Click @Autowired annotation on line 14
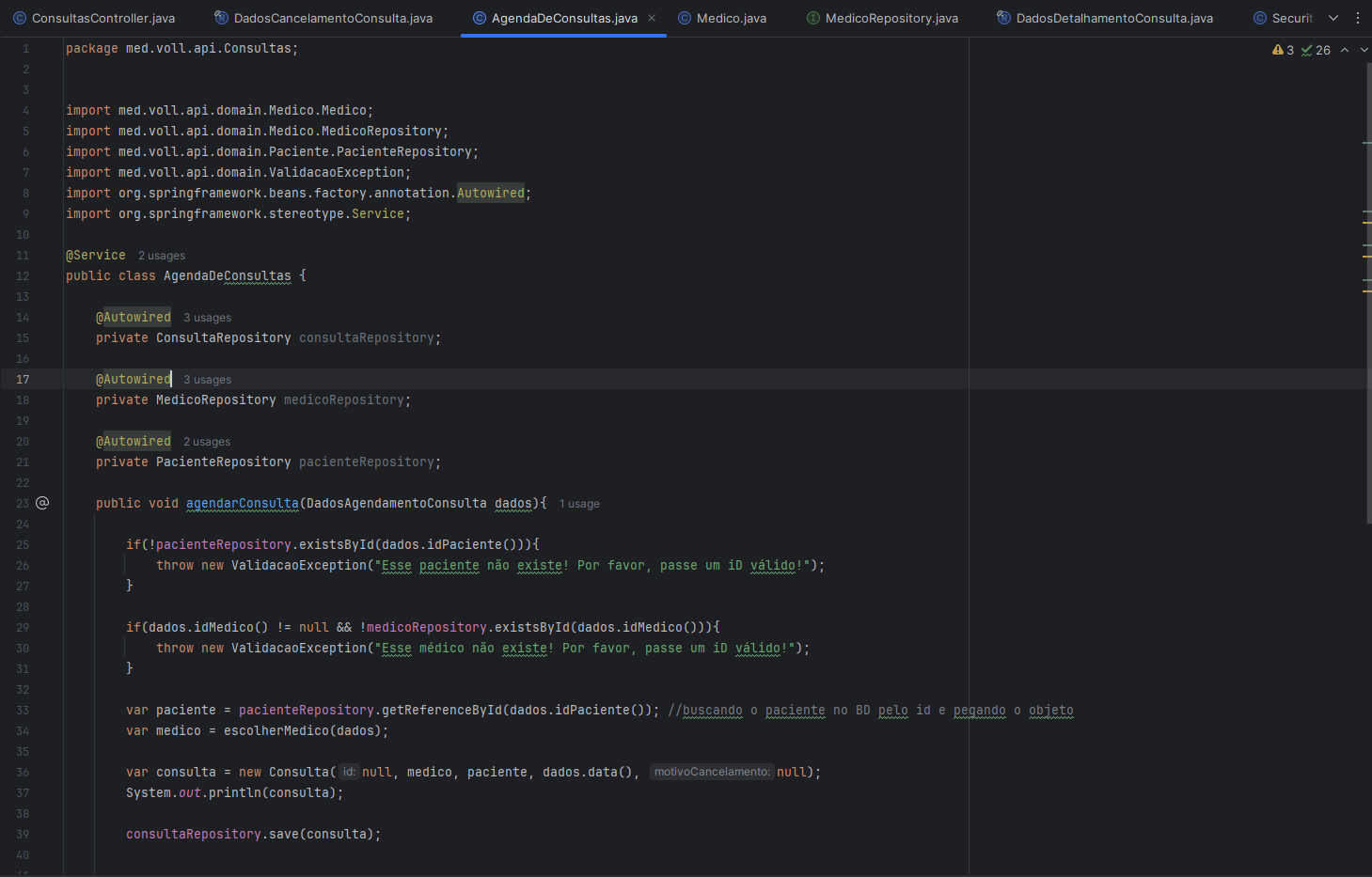1372x877 pixels. [x=134, y=317]
